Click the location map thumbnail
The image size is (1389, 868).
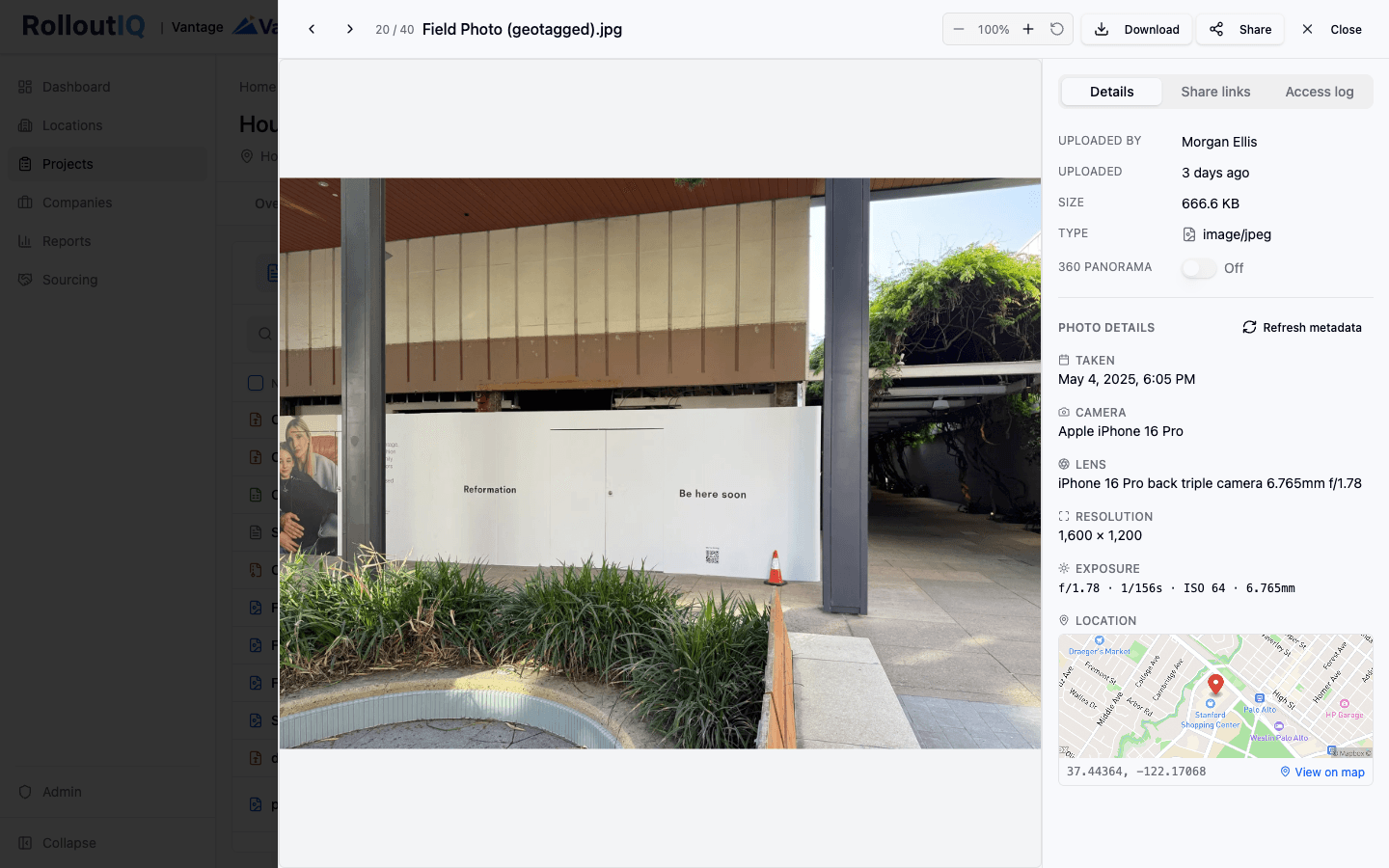pos(1215,695)
